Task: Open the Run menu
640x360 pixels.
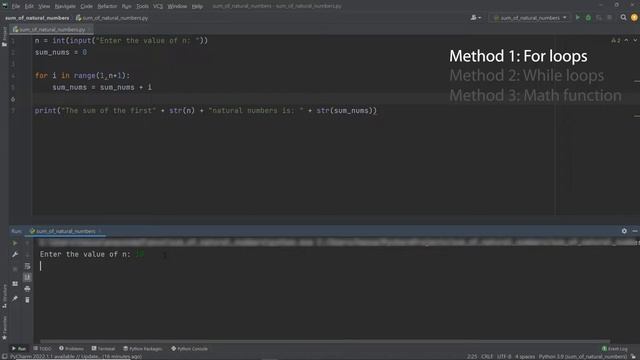Action: click(x=127, y=6)
